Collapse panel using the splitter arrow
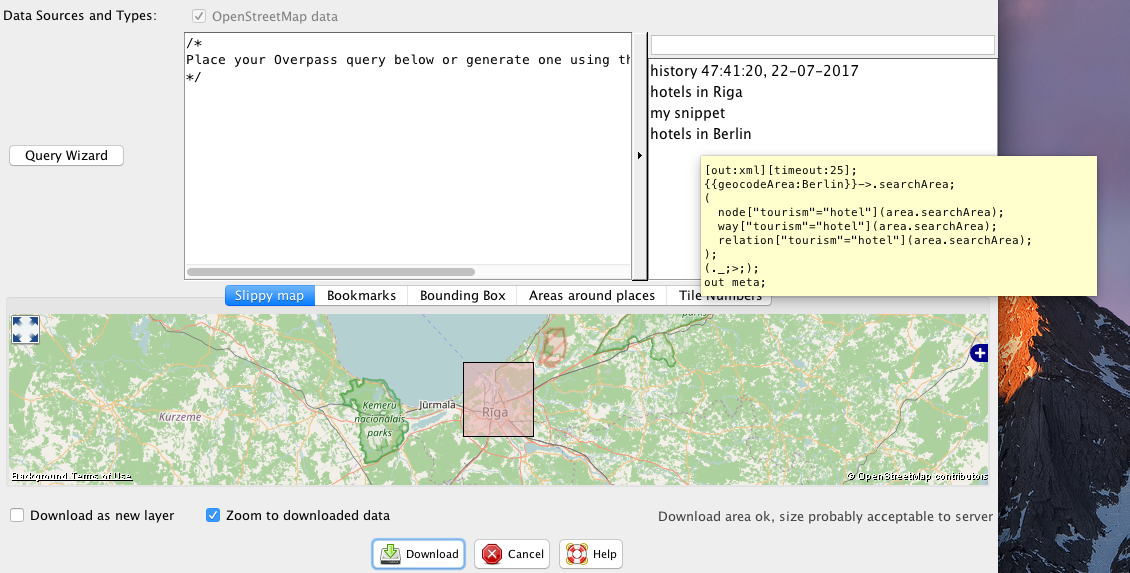Screen dimensions: 1130x573 (640, 156)
